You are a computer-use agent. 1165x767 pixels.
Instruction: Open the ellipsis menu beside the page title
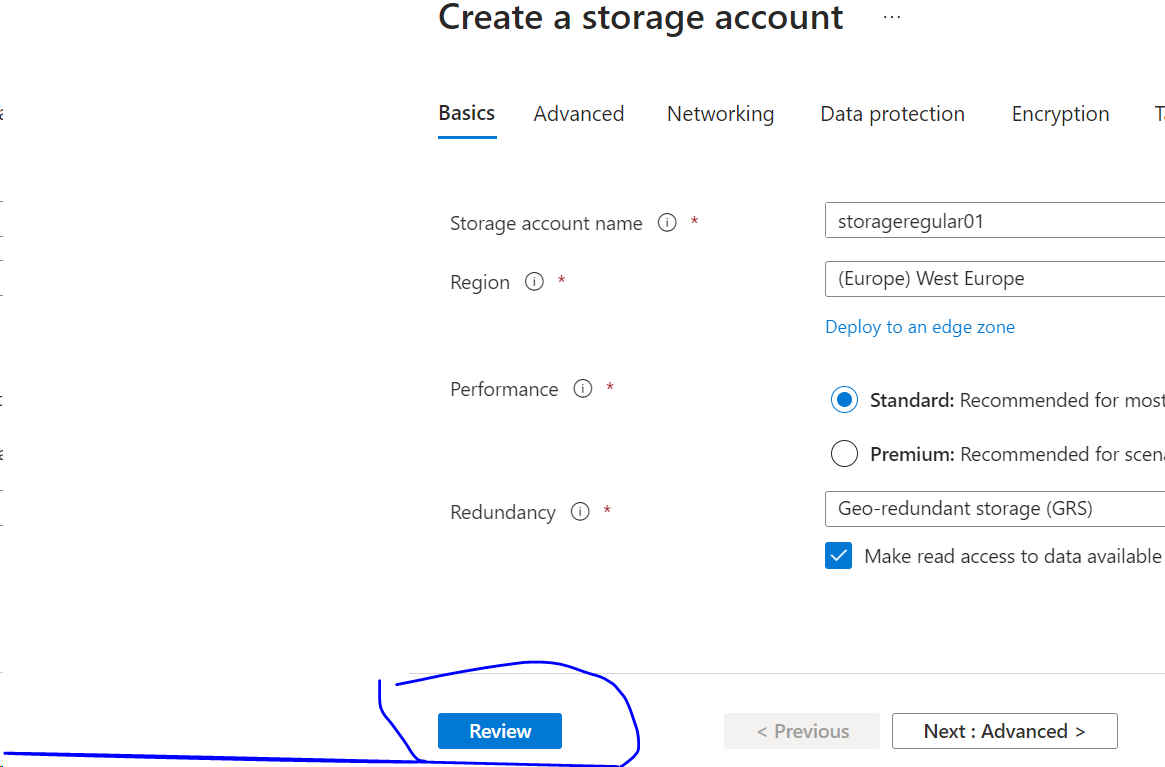pyautogui.click(x=892, y=18)
